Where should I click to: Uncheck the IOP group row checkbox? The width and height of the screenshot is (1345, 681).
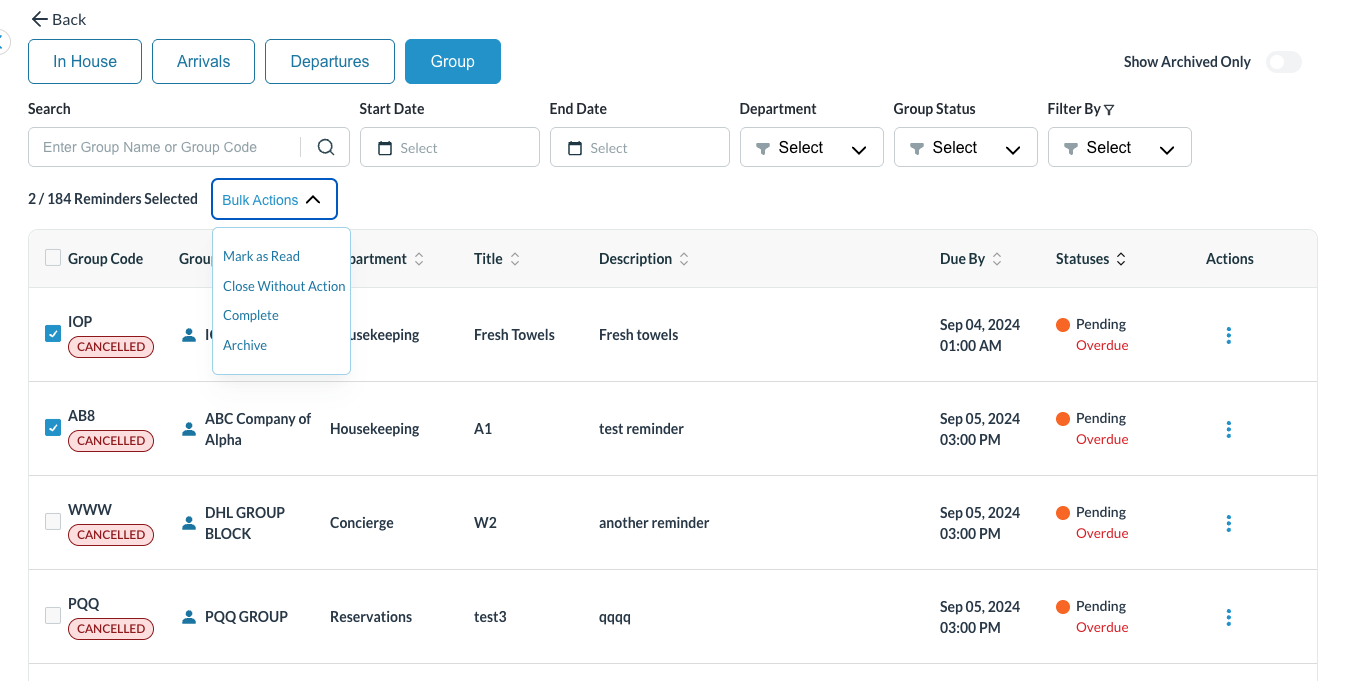point(53,334)
